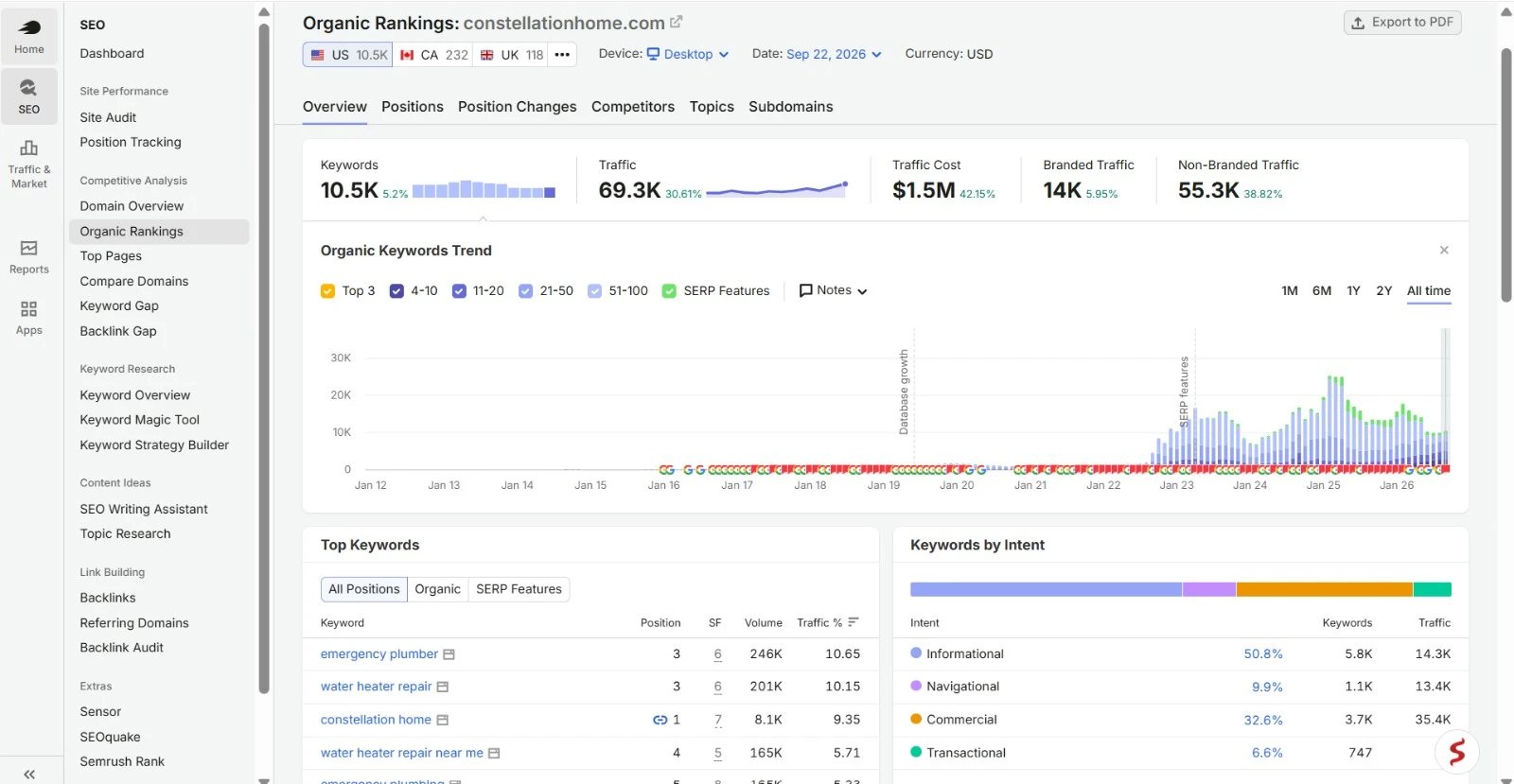Open external link icon next to constellationhome.com
This screenshot has width=1514, height=784.
pos(676,22)
